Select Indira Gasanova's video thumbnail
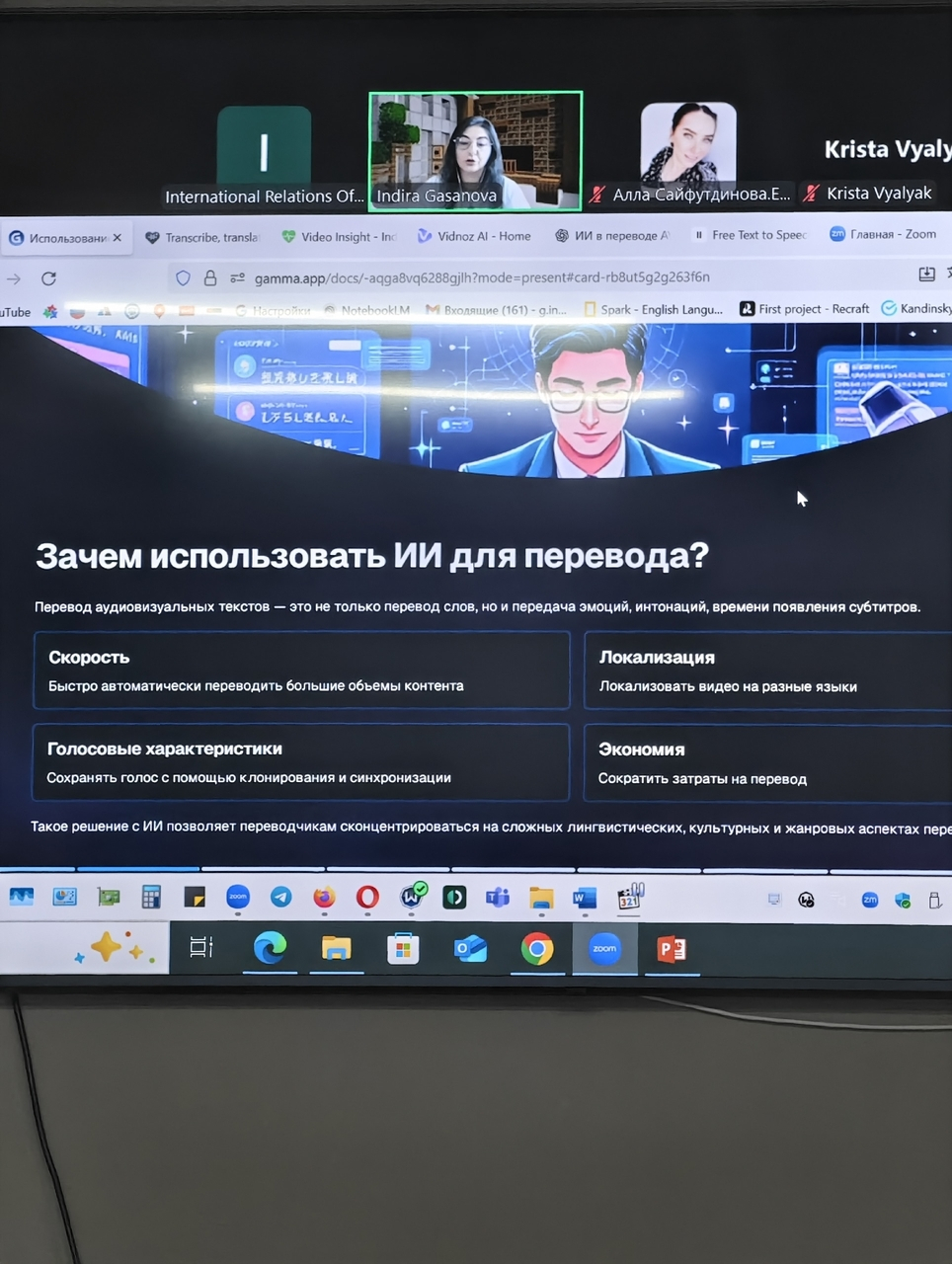The image size is (952, 1264). coord(475,150)
